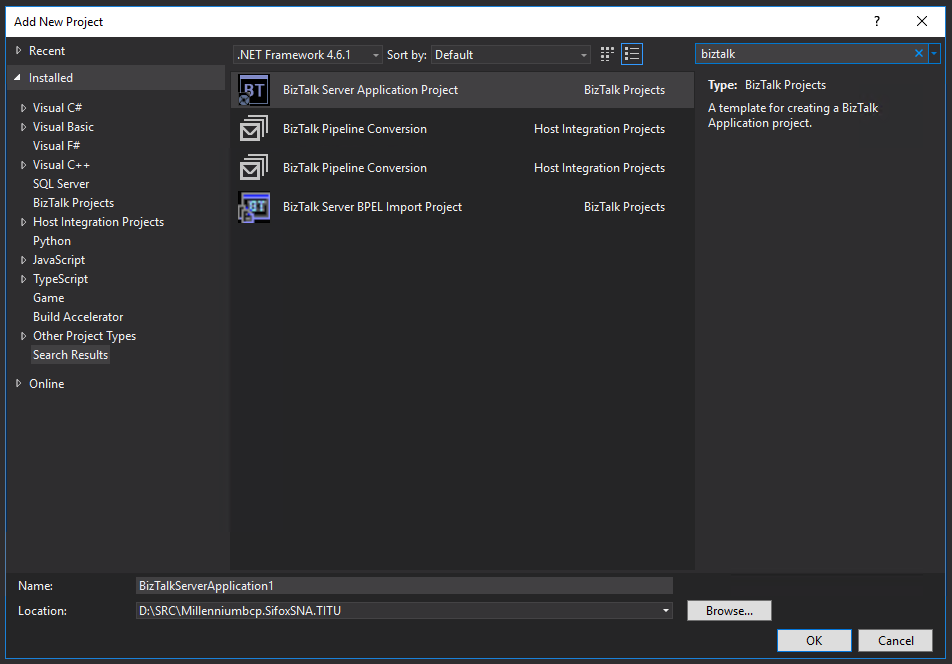Select Python category
The image size is (952, 664).
coord(52,241)
